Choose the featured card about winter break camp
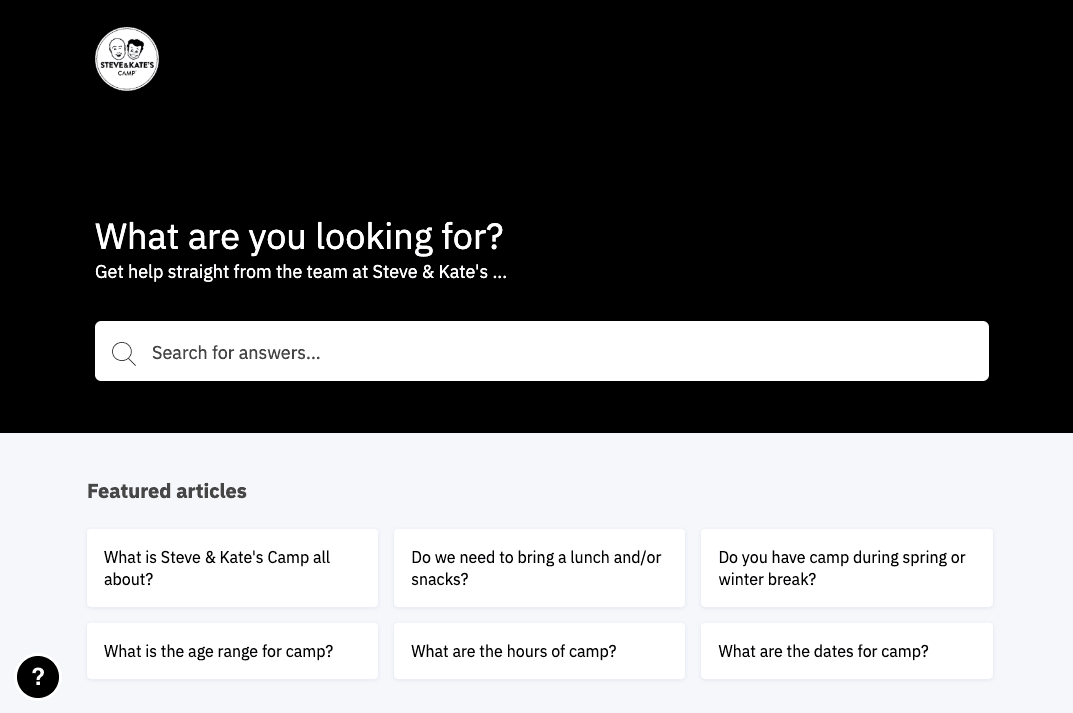The height and width of the screenshot is (713, 1073). pos(846,568)
